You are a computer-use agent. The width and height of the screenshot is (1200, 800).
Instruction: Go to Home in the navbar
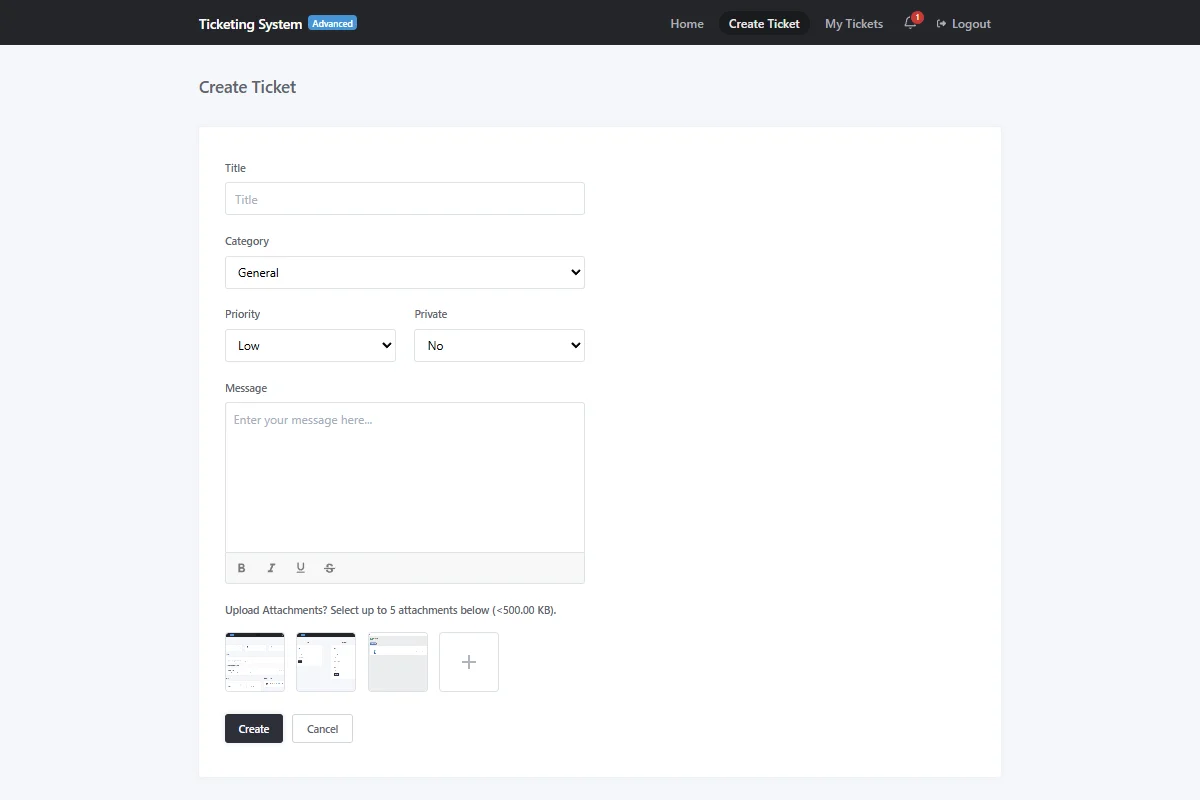click(687, 24)
